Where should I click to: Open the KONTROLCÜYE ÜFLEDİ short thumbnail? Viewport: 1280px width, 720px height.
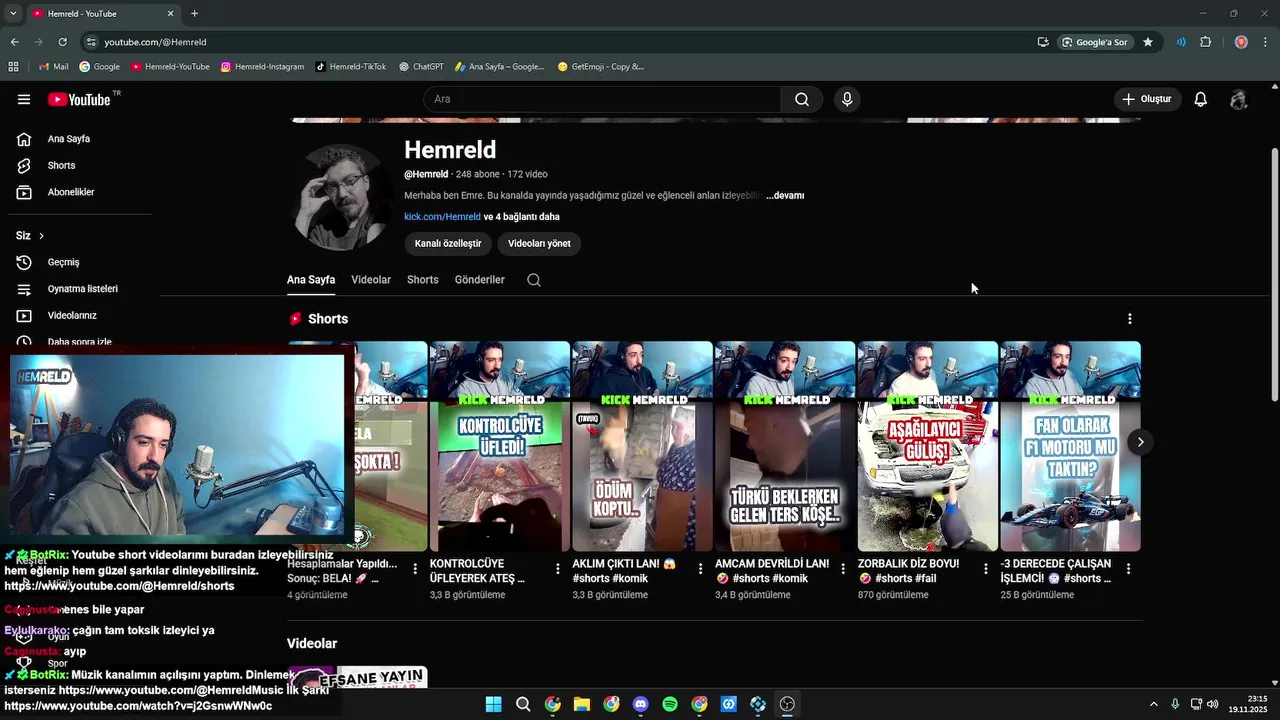[x=499, y=446]
